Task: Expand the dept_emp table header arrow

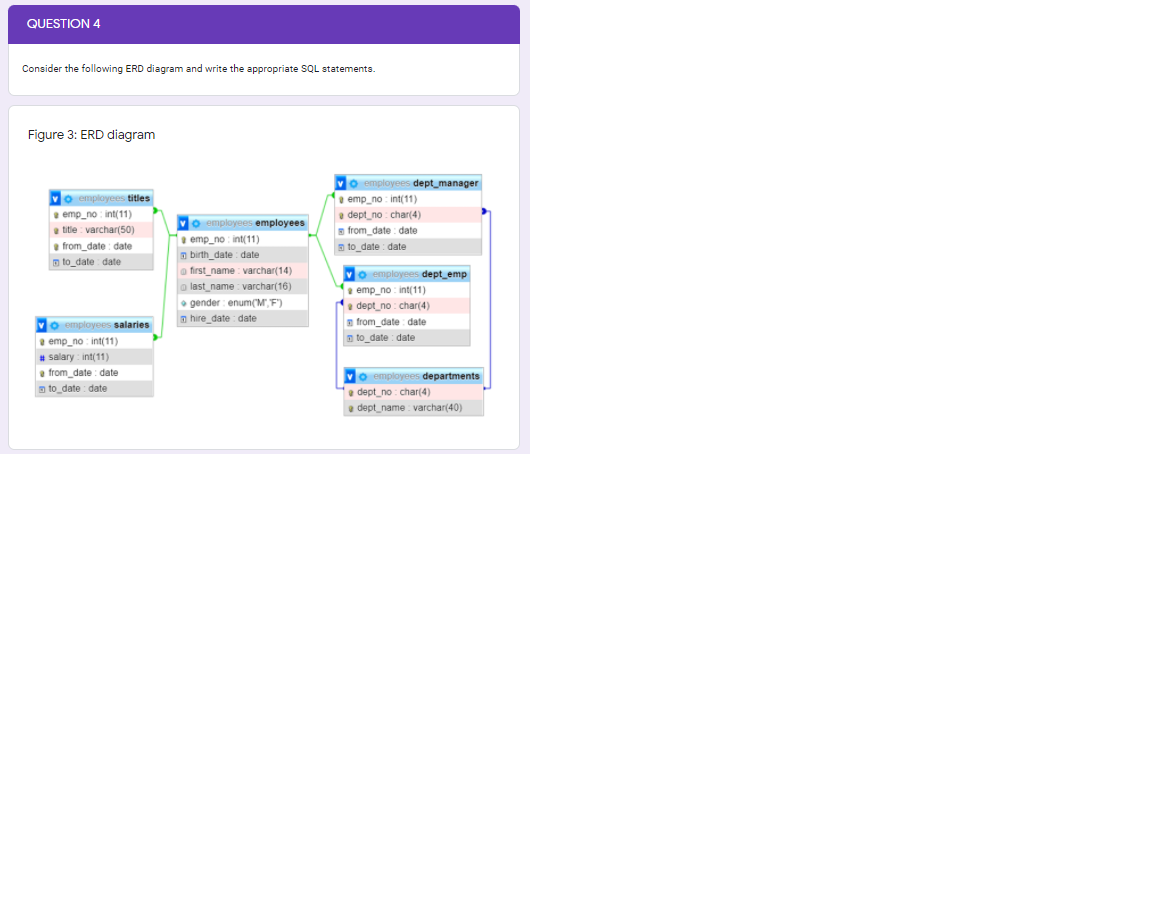Action: [349, 273]
